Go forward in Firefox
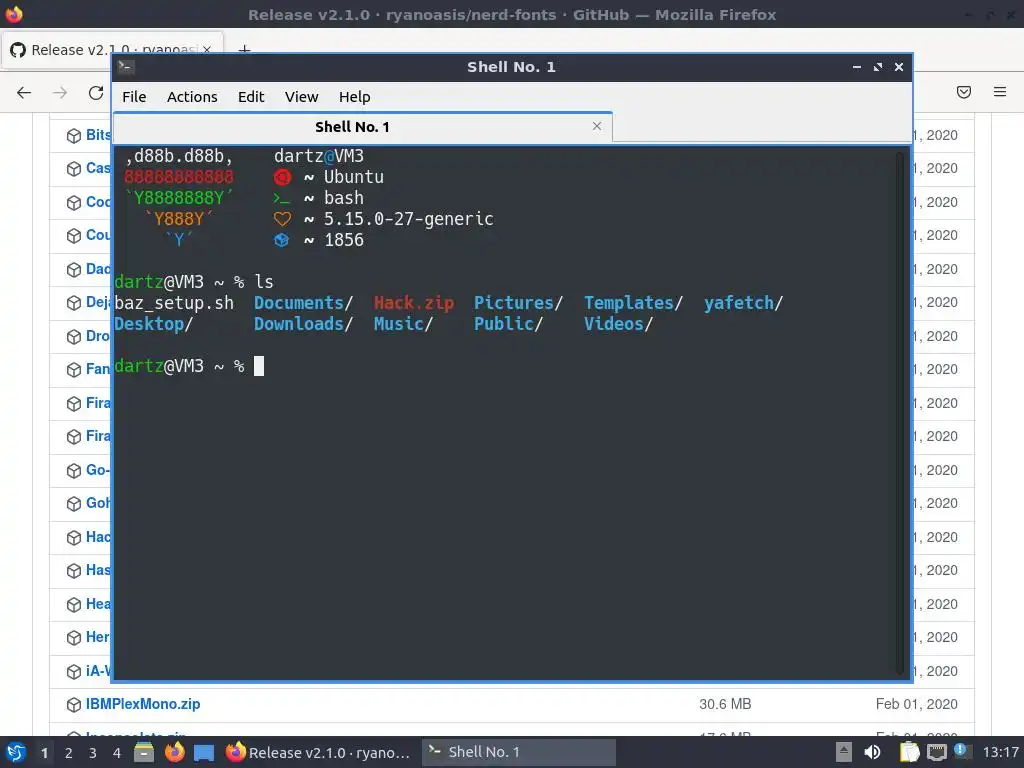This screenshot has width=1024, height=768. coord(60,92)
